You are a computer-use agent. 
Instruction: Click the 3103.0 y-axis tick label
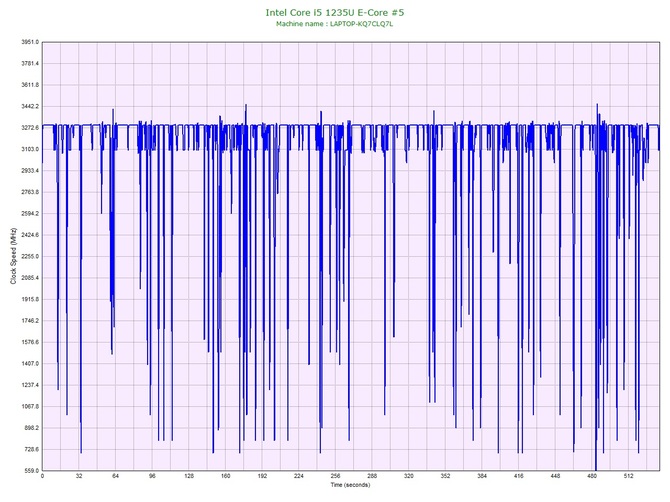[29, 149]
